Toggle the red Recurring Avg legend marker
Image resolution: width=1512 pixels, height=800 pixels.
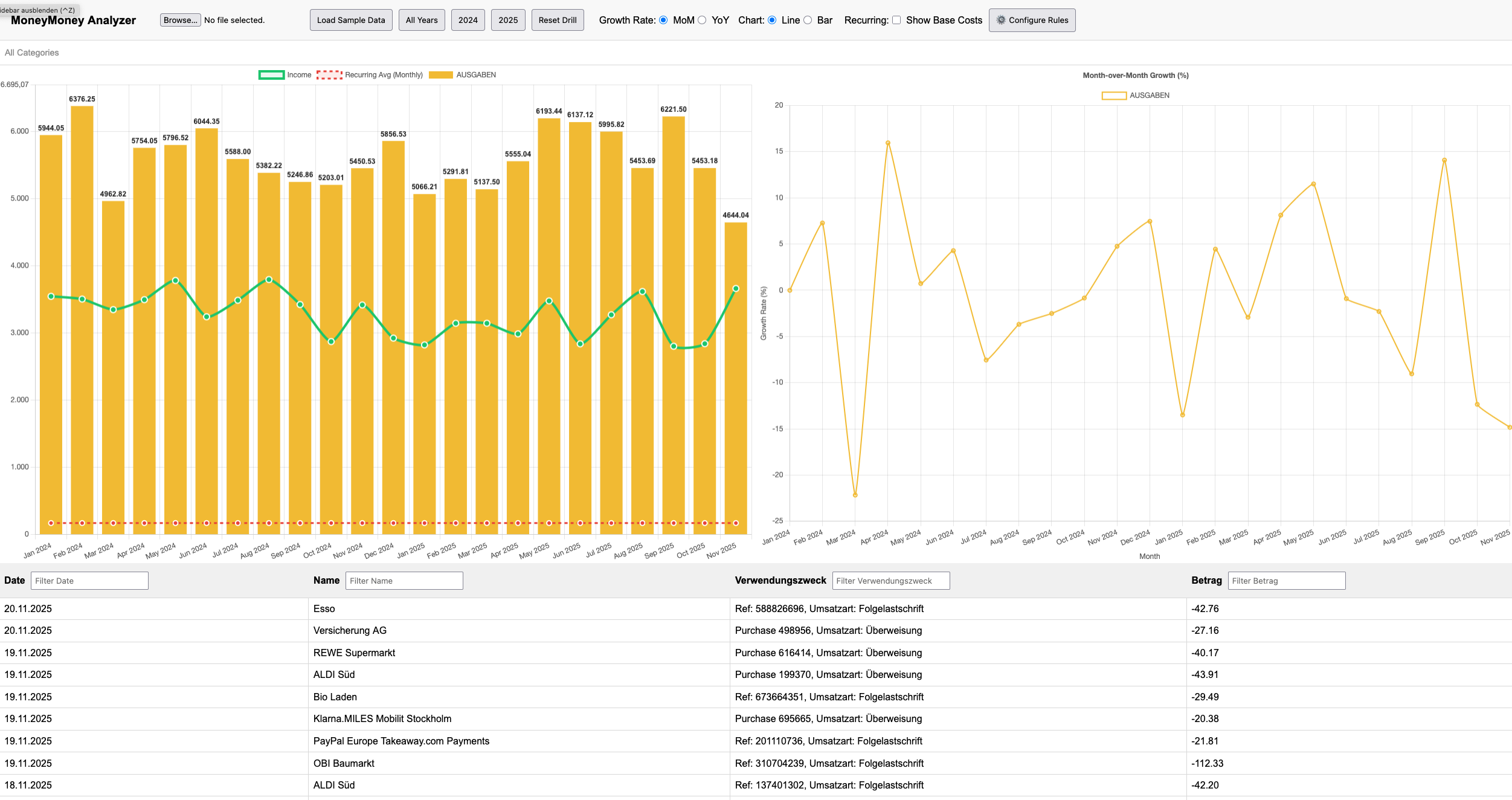[329, 75]
